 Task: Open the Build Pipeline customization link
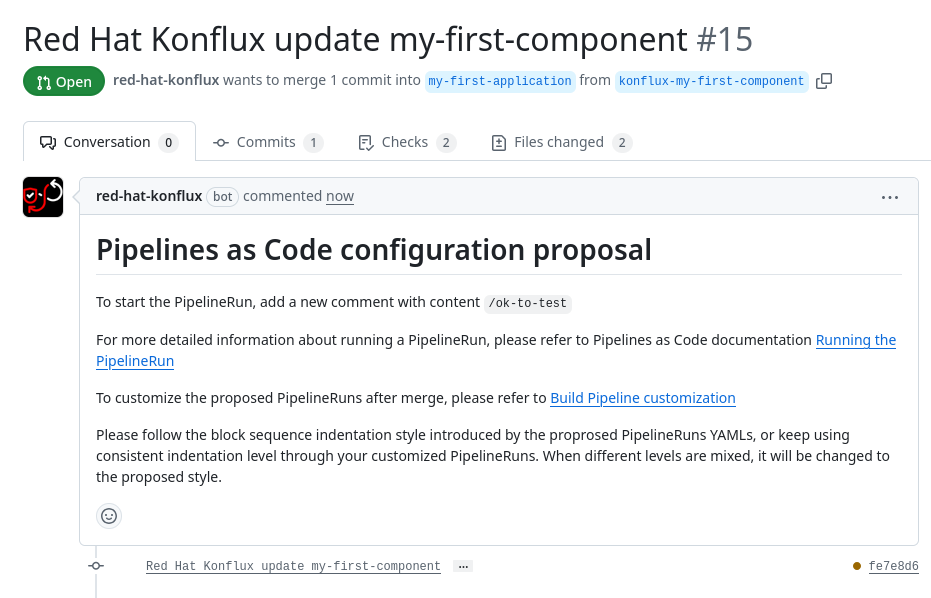(643, 398)
